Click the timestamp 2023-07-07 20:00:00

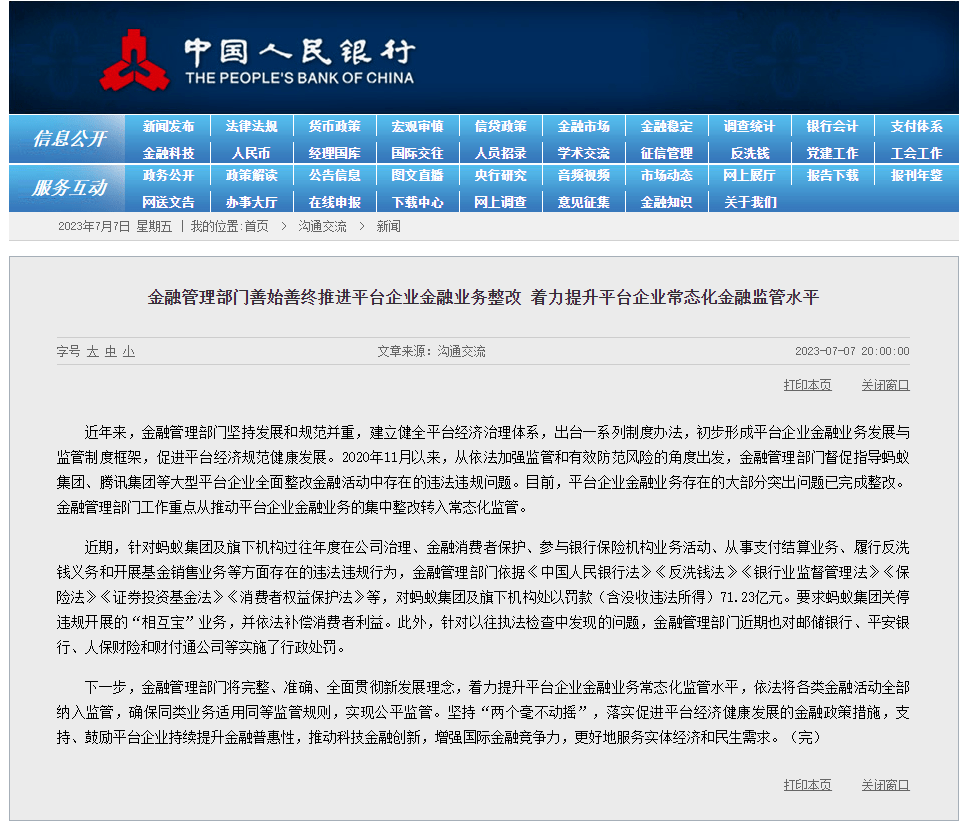pyautogui.click(x=852, y=351)
